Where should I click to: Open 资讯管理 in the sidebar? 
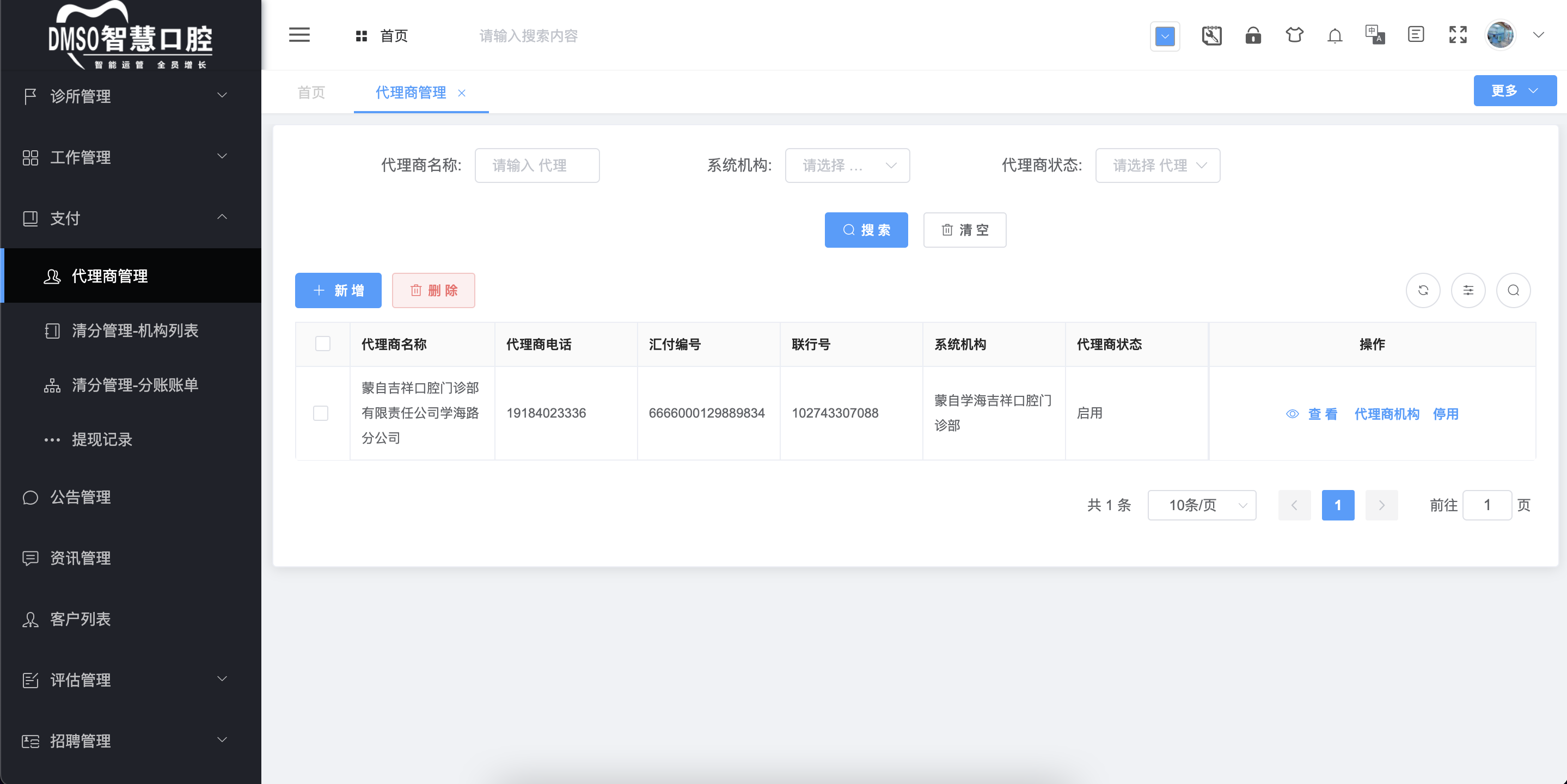click(x=131, y=558)
